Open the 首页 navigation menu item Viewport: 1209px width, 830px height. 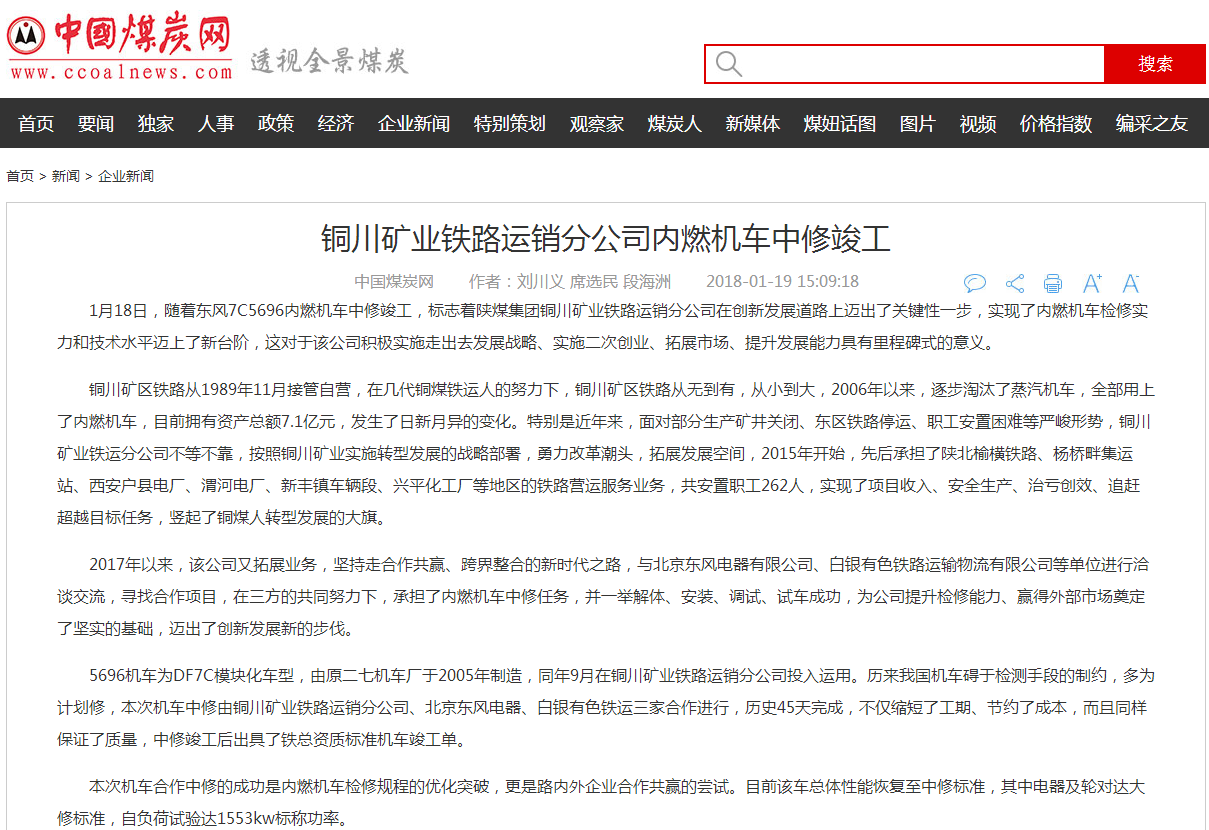click(36, 124)
